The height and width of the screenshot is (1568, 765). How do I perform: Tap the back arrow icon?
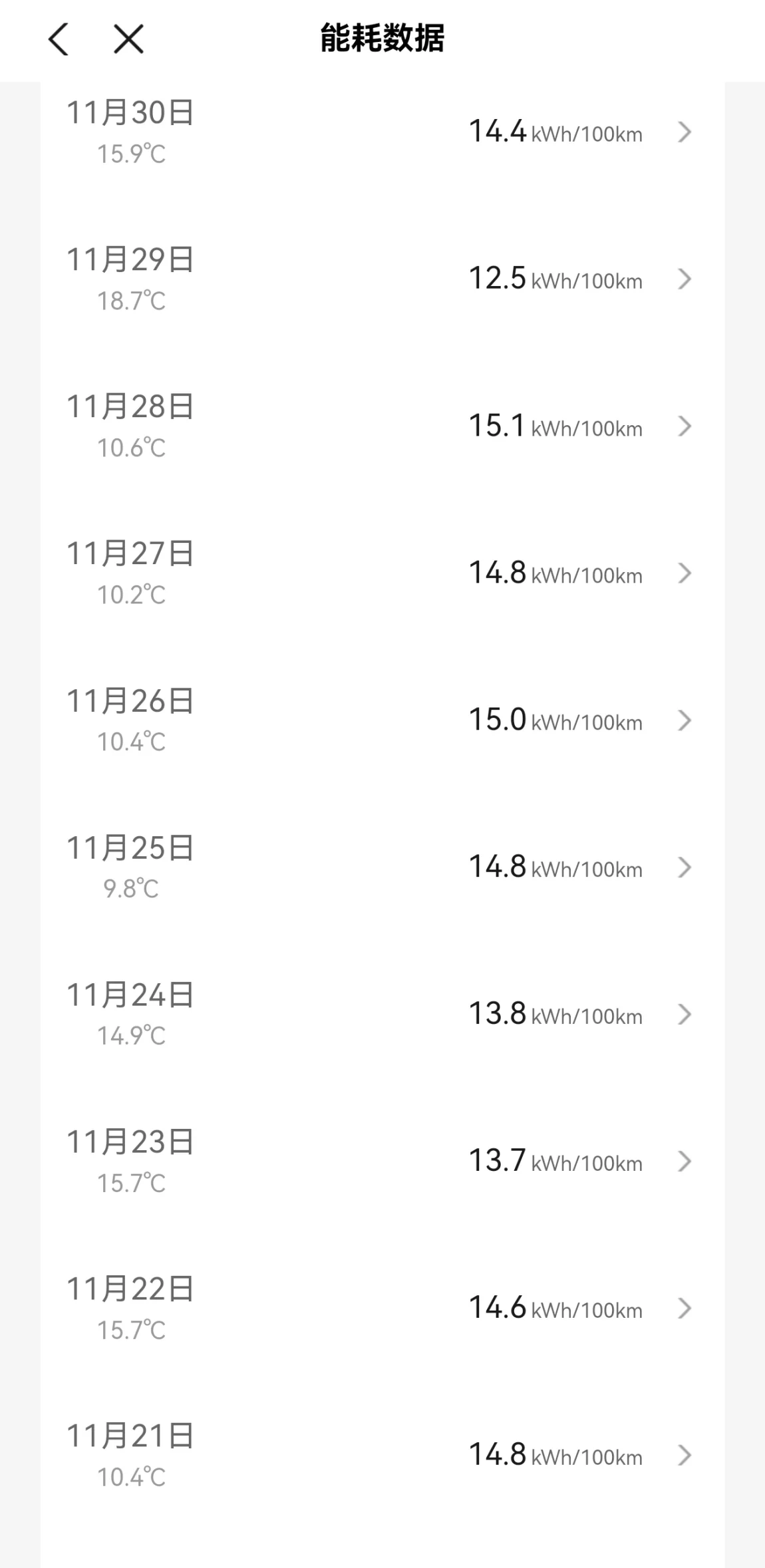(59, 39)
